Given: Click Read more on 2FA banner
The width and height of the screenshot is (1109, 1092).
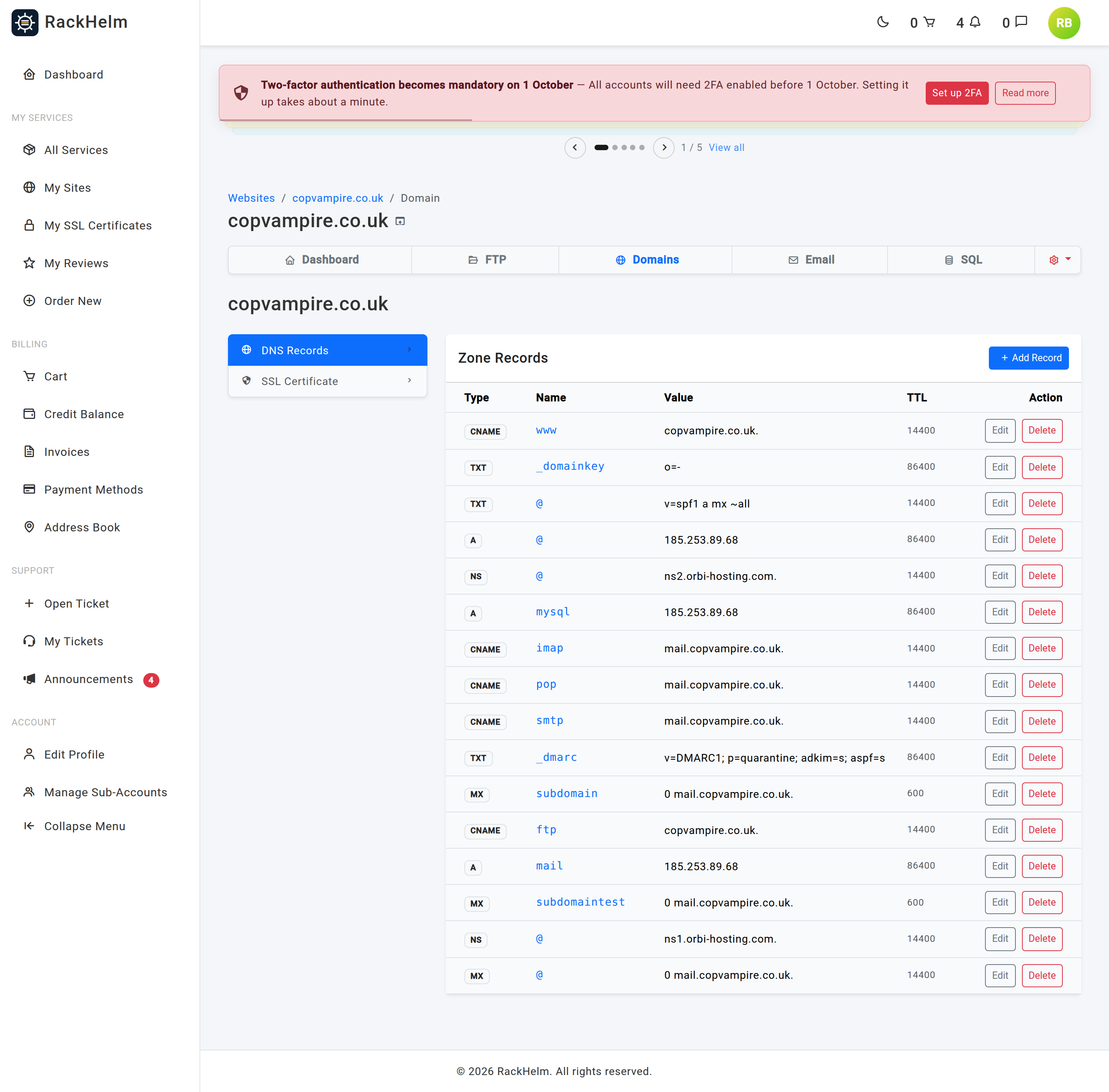Looking at the screenshot, I should [1025, 93].
